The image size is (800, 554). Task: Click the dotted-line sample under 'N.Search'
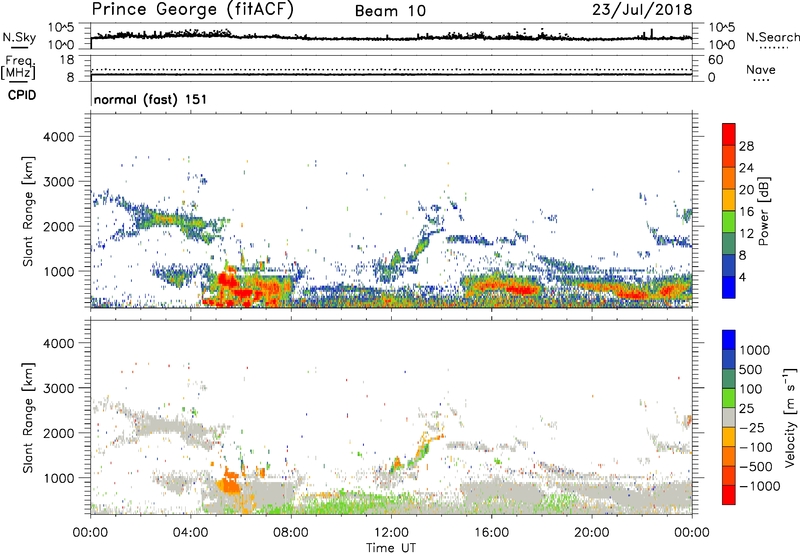point(773,47)
